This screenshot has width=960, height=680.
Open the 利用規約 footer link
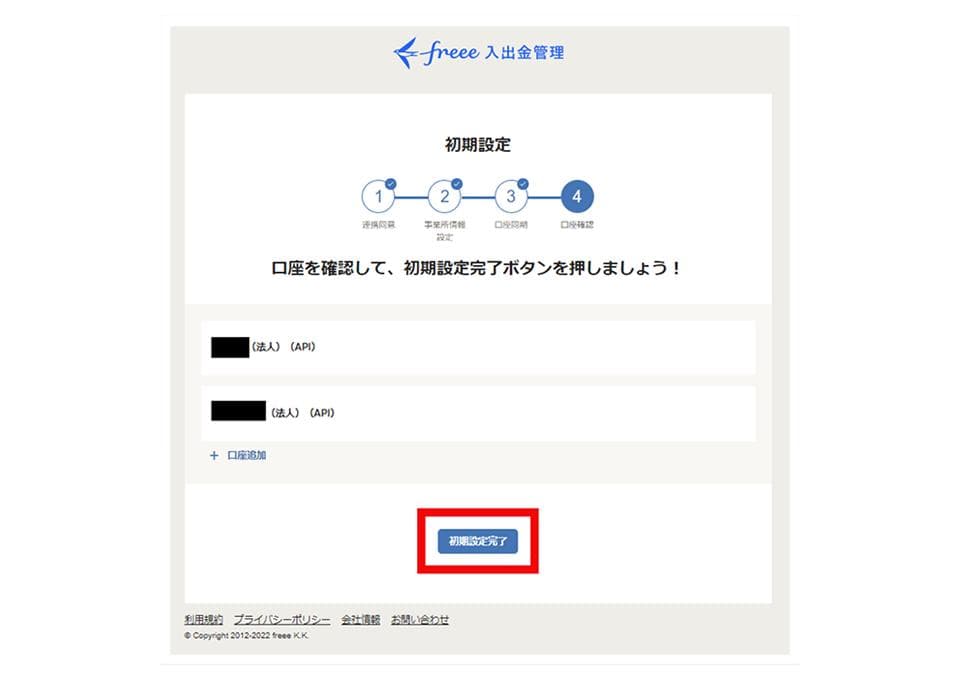point(203,619)
